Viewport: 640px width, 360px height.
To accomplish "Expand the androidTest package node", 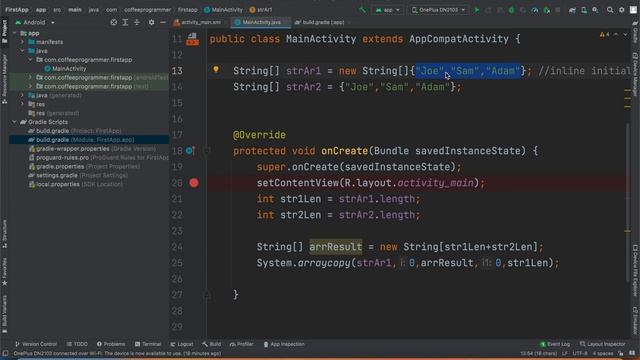I will pyautogui.click(x=31, y=78).
